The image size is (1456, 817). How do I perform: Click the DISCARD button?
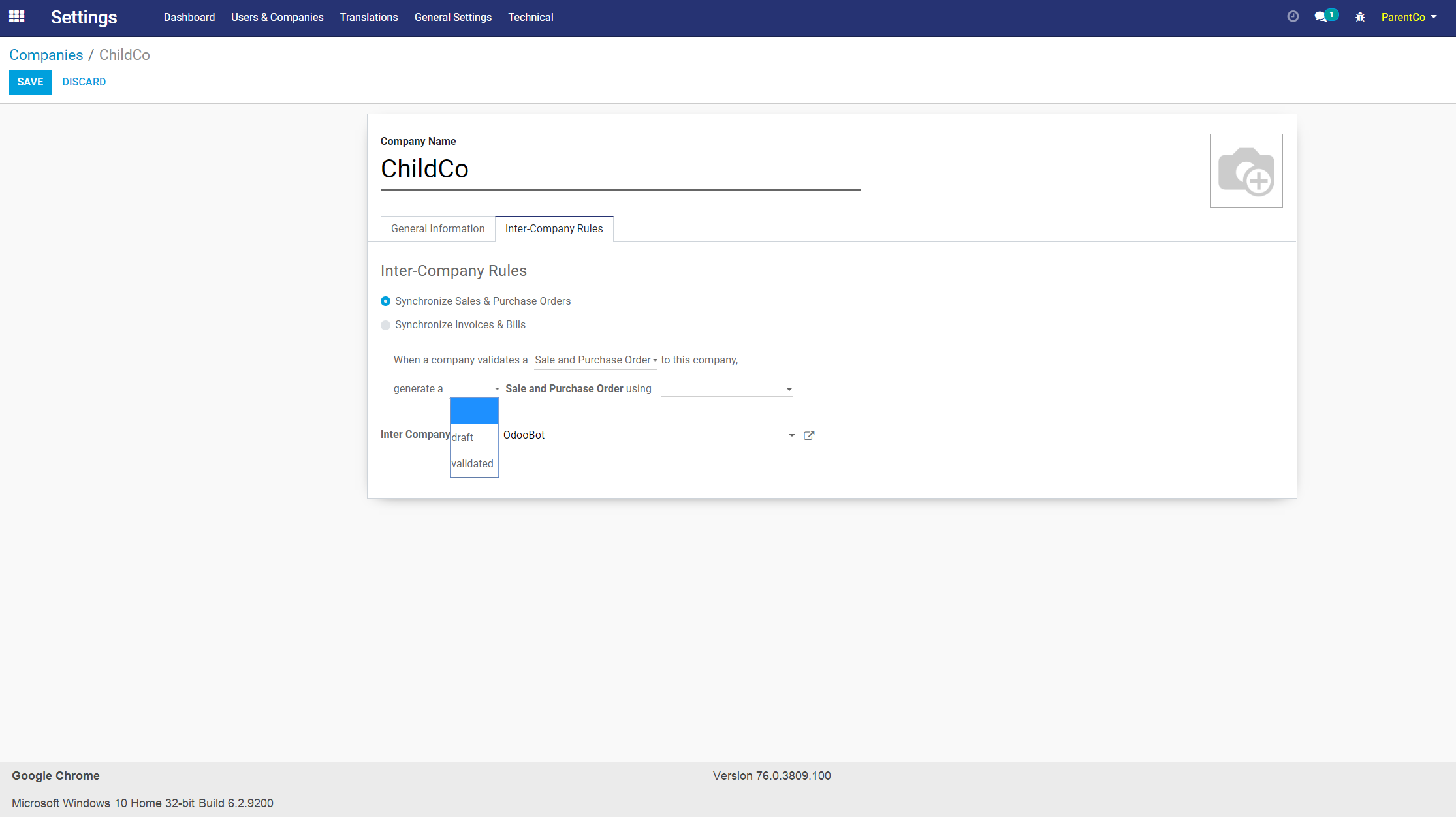pos(84,82)
